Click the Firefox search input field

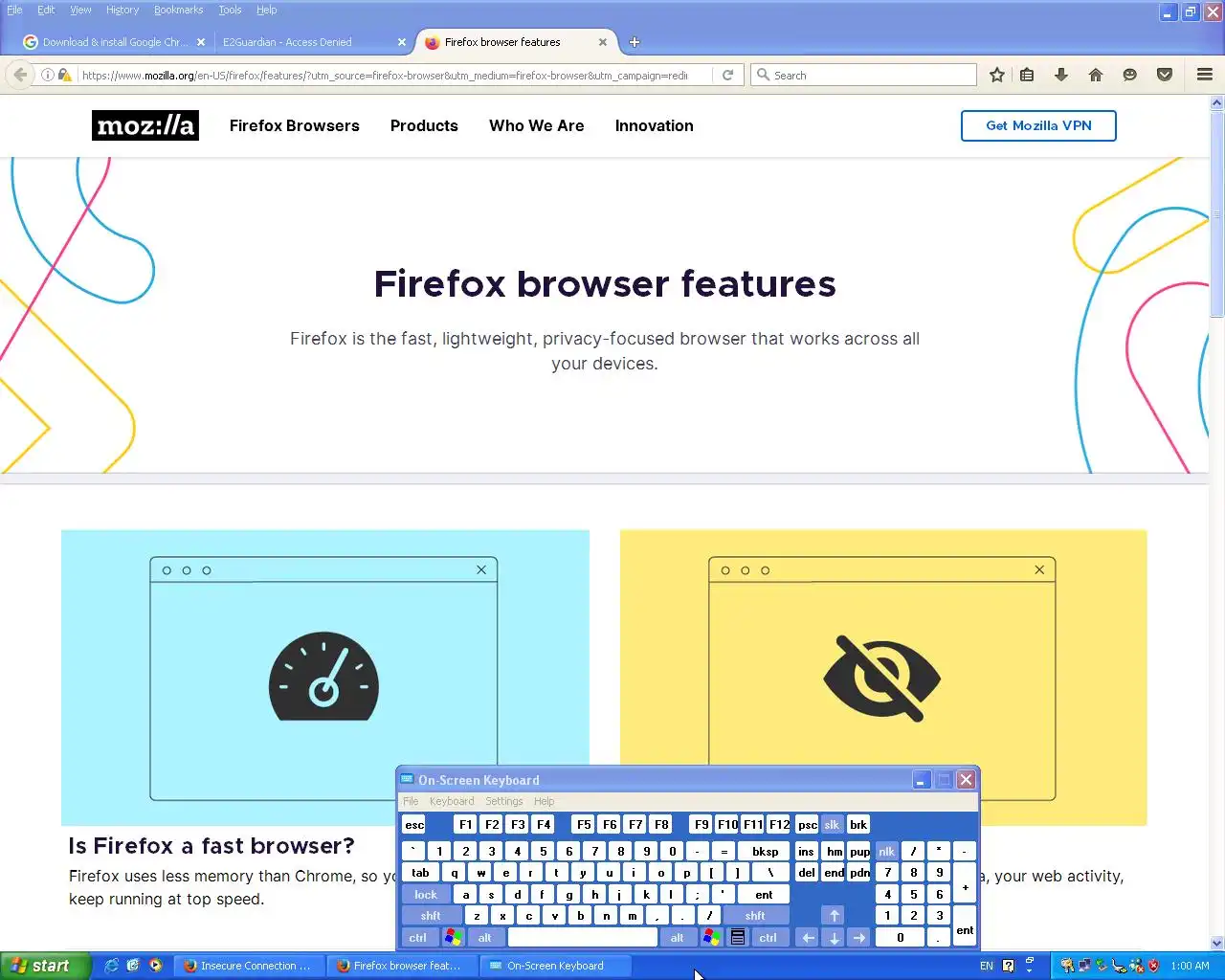(873, 75)
